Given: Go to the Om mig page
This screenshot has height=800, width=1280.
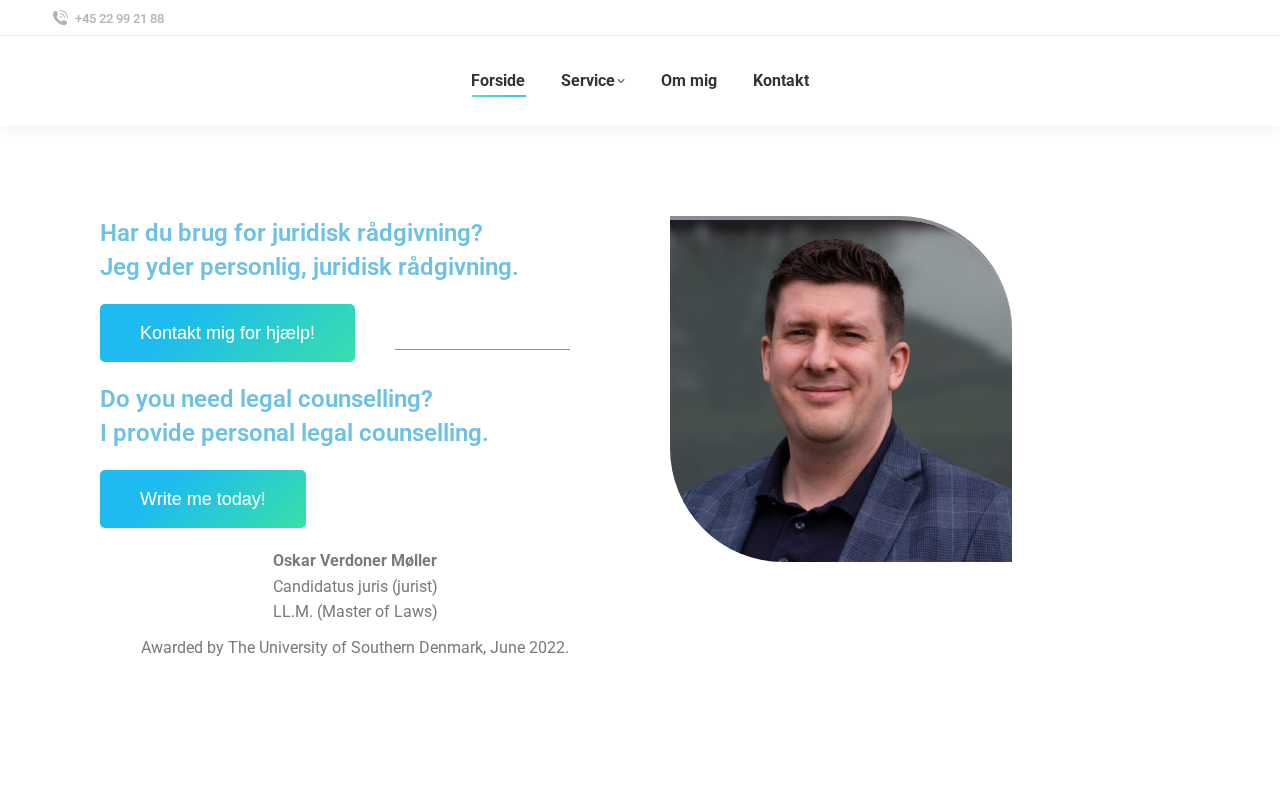Looking at the screenshot, I should coord(689,81).
